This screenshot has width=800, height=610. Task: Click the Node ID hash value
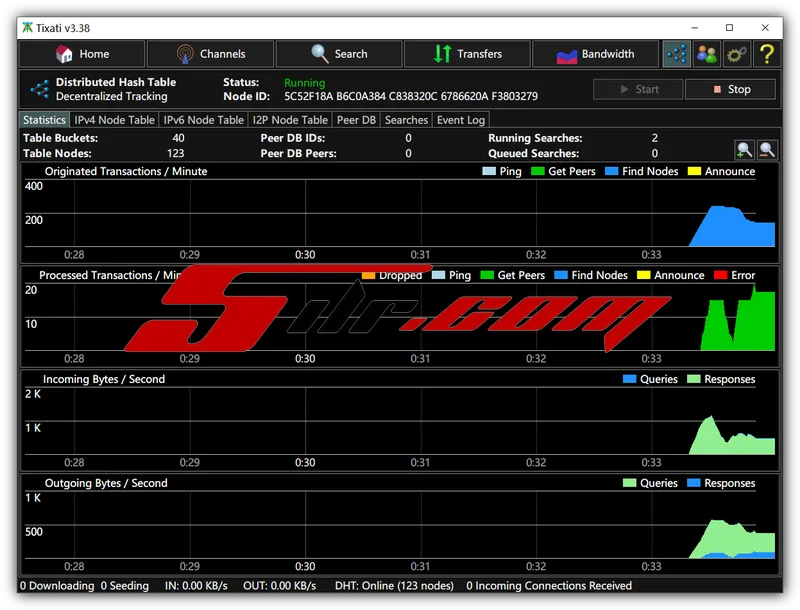(x=411, y=96)
